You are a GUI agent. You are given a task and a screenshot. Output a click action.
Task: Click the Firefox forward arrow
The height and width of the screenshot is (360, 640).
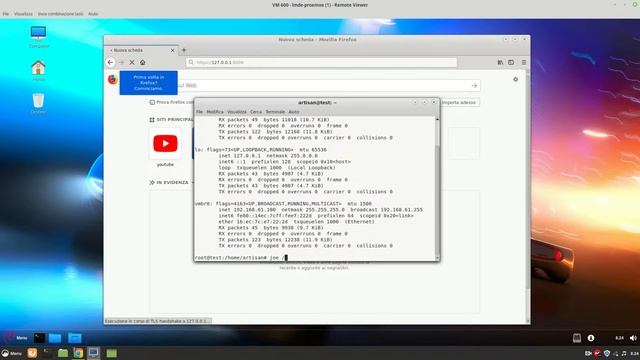click(x=121, y=62)
